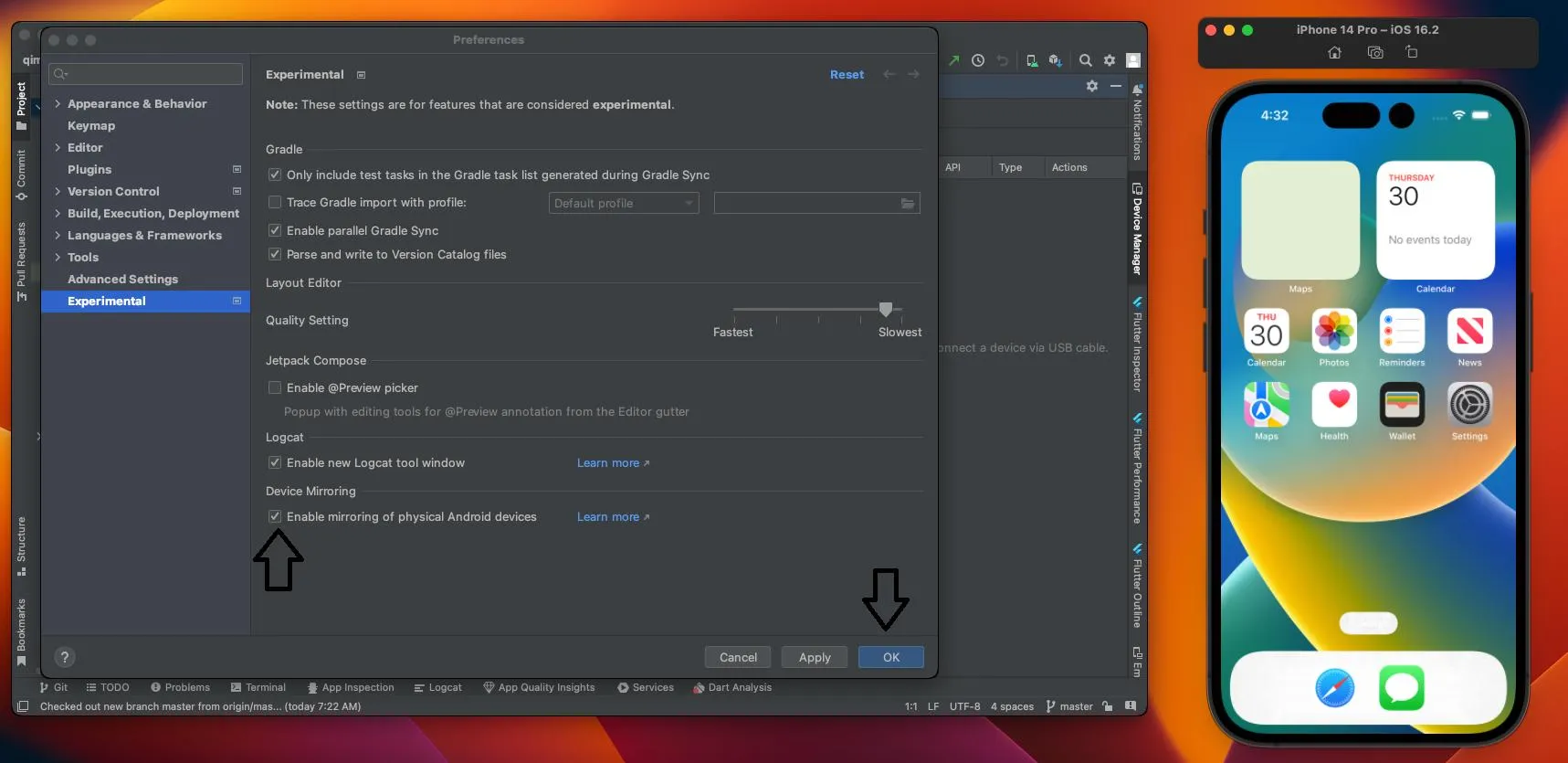Toggle Enable parallel Gradle Sync
Image resolution: width=1568 pixels, height=763 pixels.
tap(275, 230)
